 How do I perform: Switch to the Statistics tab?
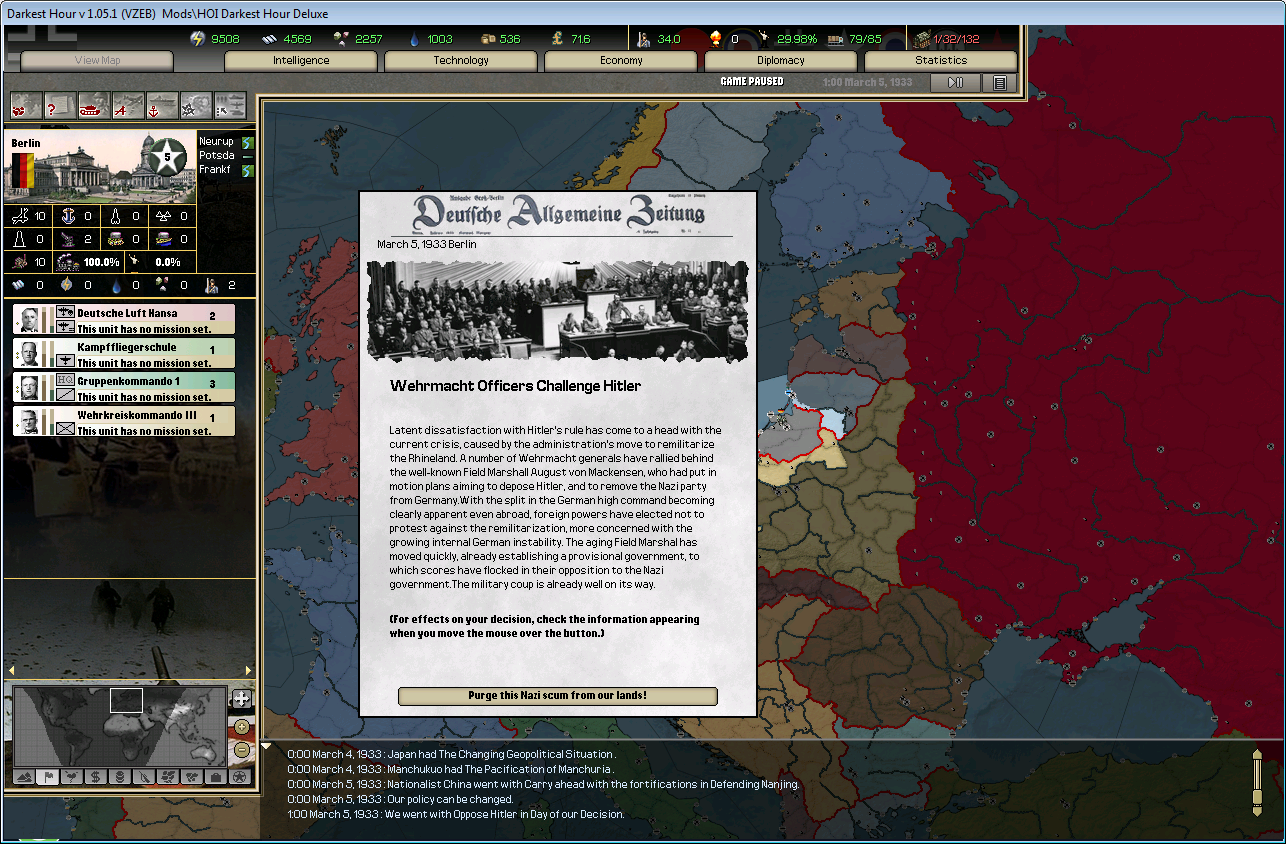[941, 61]
